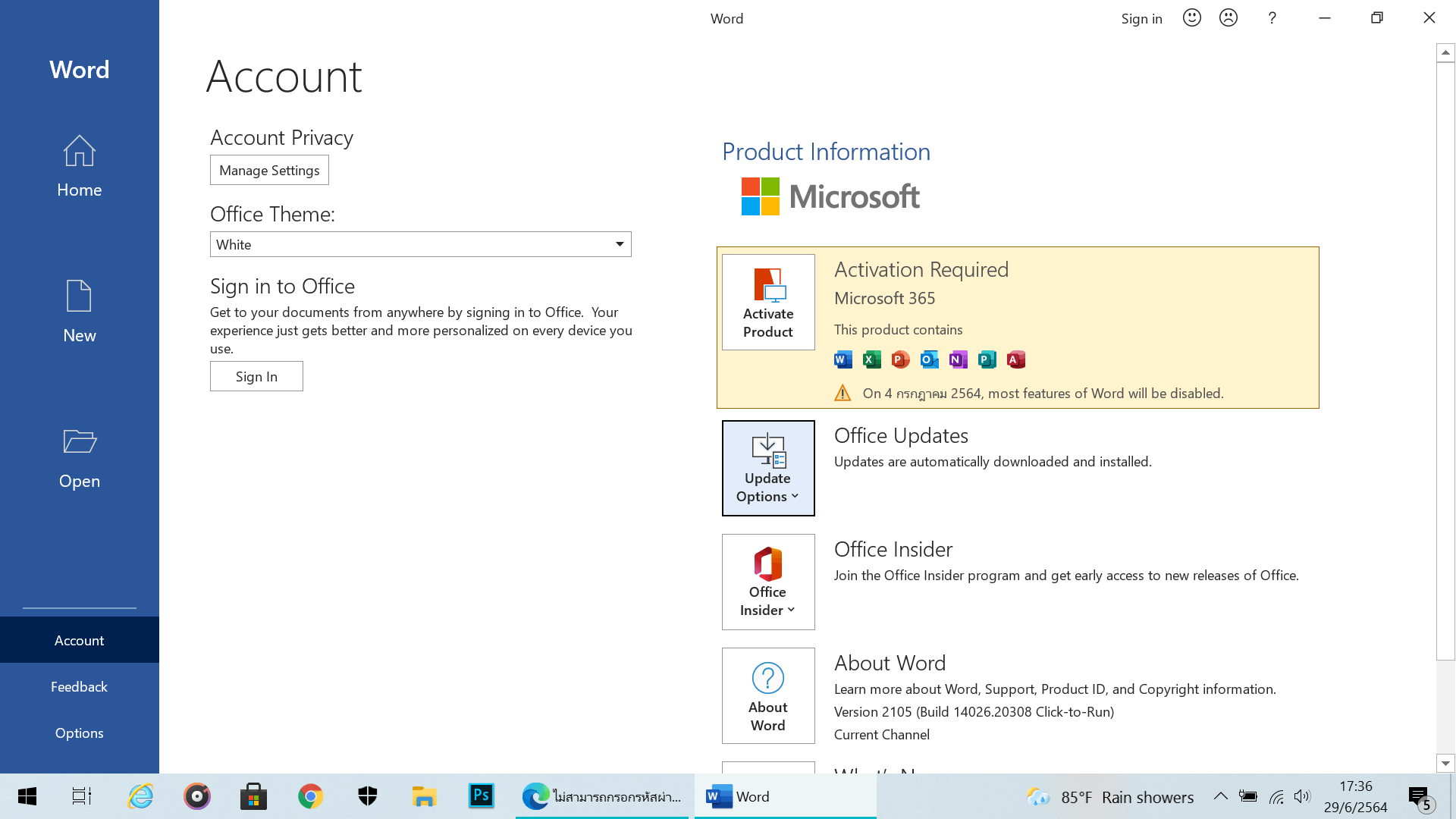Screen dimensions: 1456x819
Task: Click the Manage Settings button
Action: click(269, 170)
